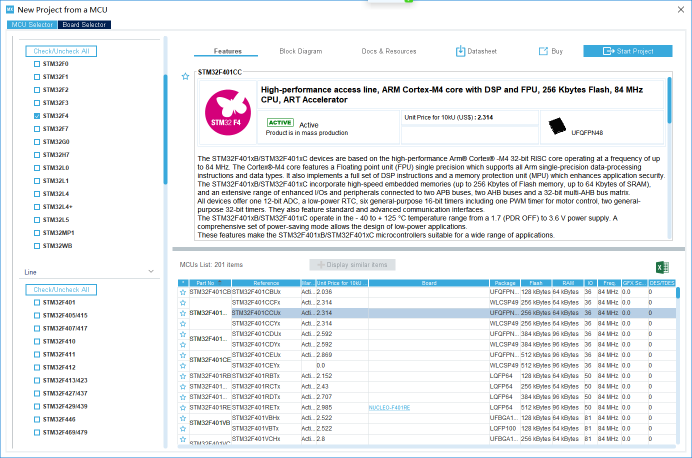The image size is (692, 458).
Task: Star the STM32F401CEYx row
Action: pos(183,366)
